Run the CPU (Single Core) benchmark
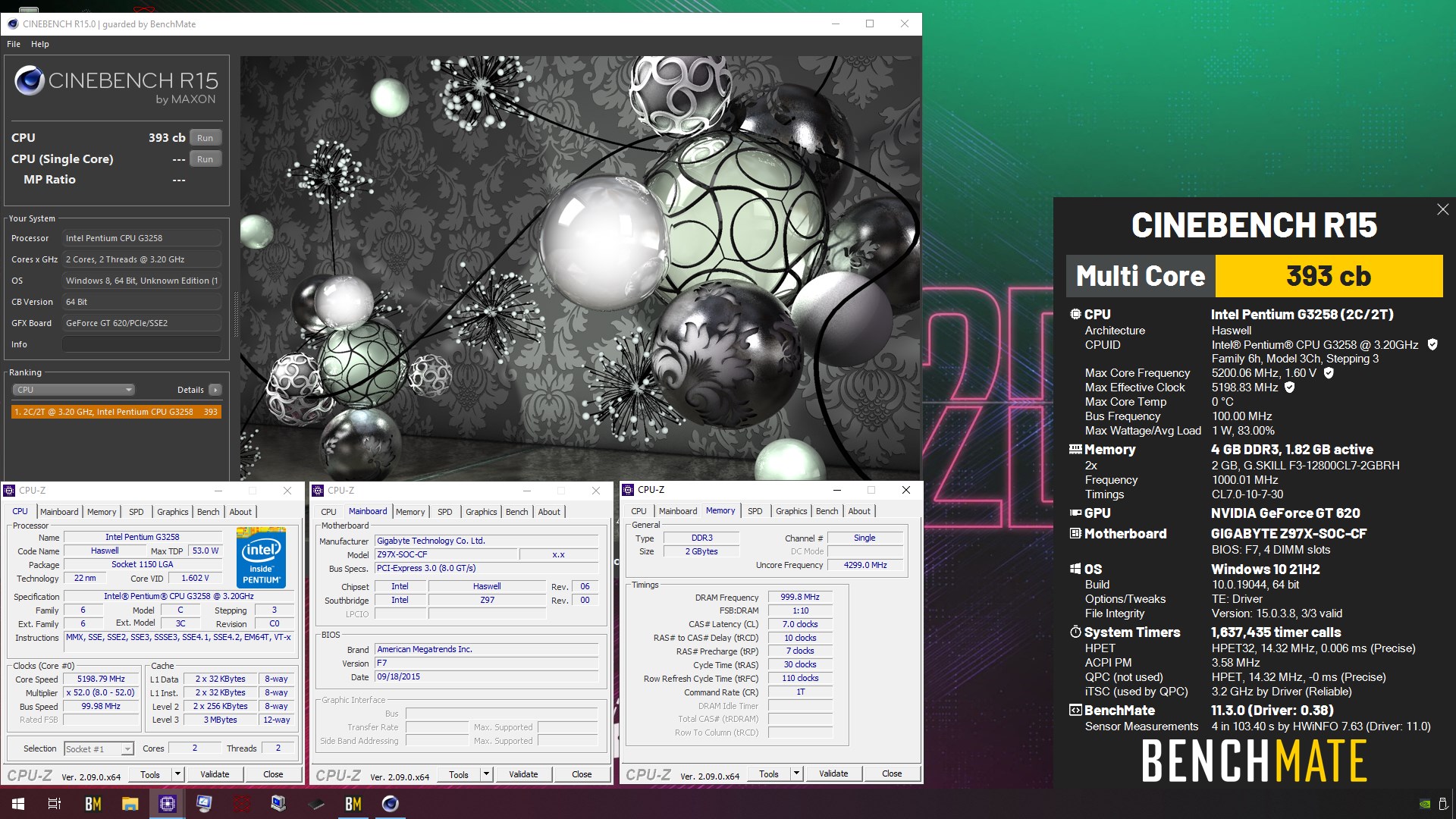This screenshot has width=1456, height=819. tap(205, 159)
